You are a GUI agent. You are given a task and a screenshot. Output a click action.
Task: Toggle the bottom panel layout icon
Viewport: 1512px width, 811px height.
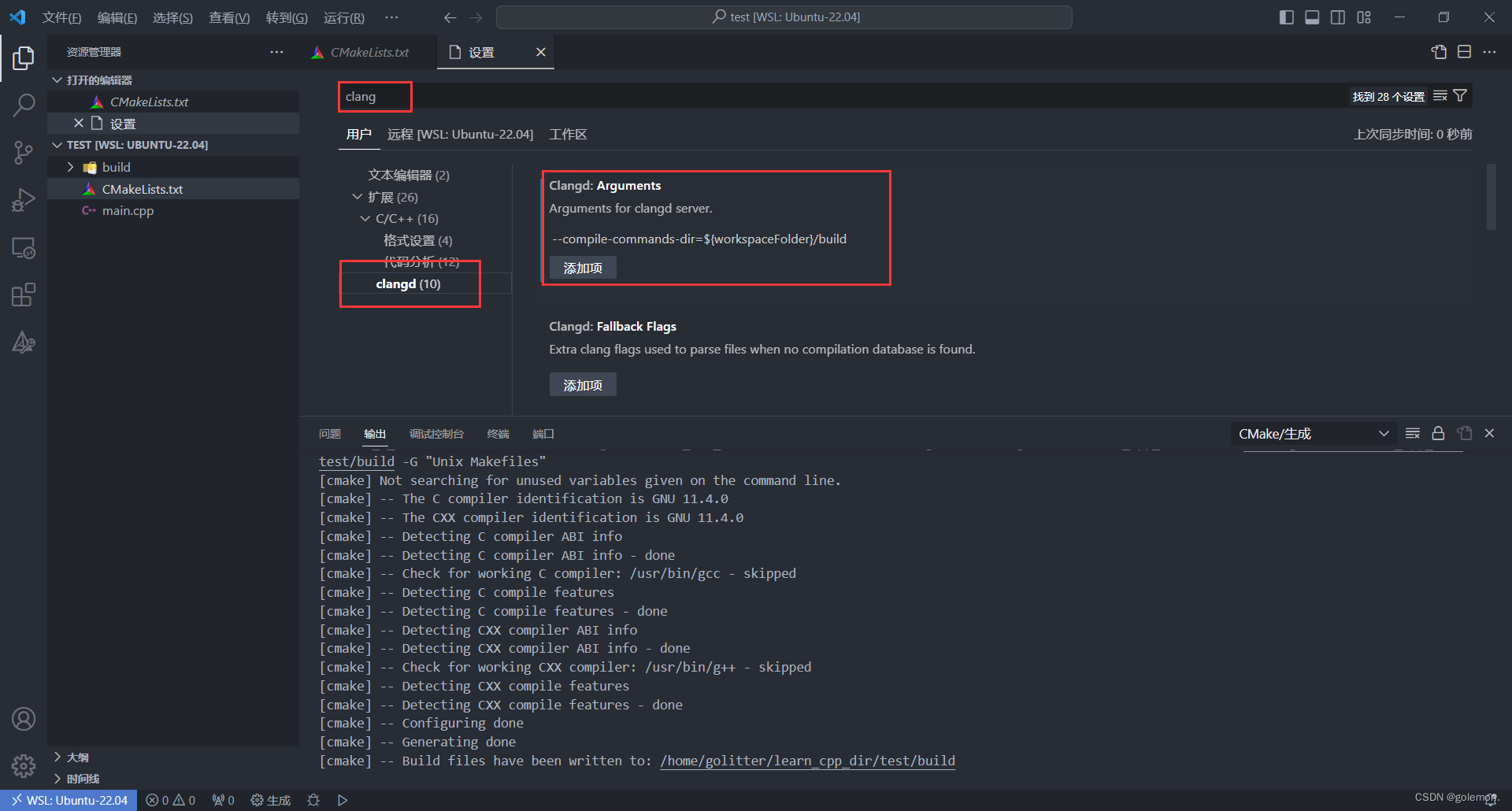[1312, 17]
